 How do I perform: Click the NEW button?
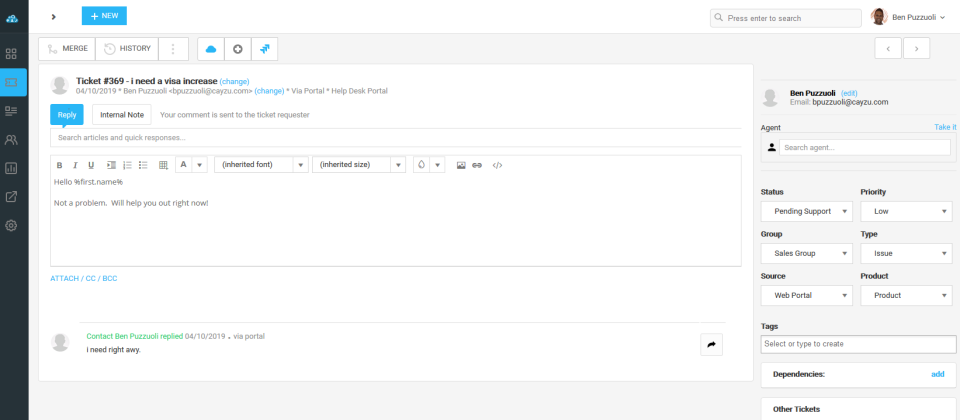pyautogui.click(x=104, y=16)
